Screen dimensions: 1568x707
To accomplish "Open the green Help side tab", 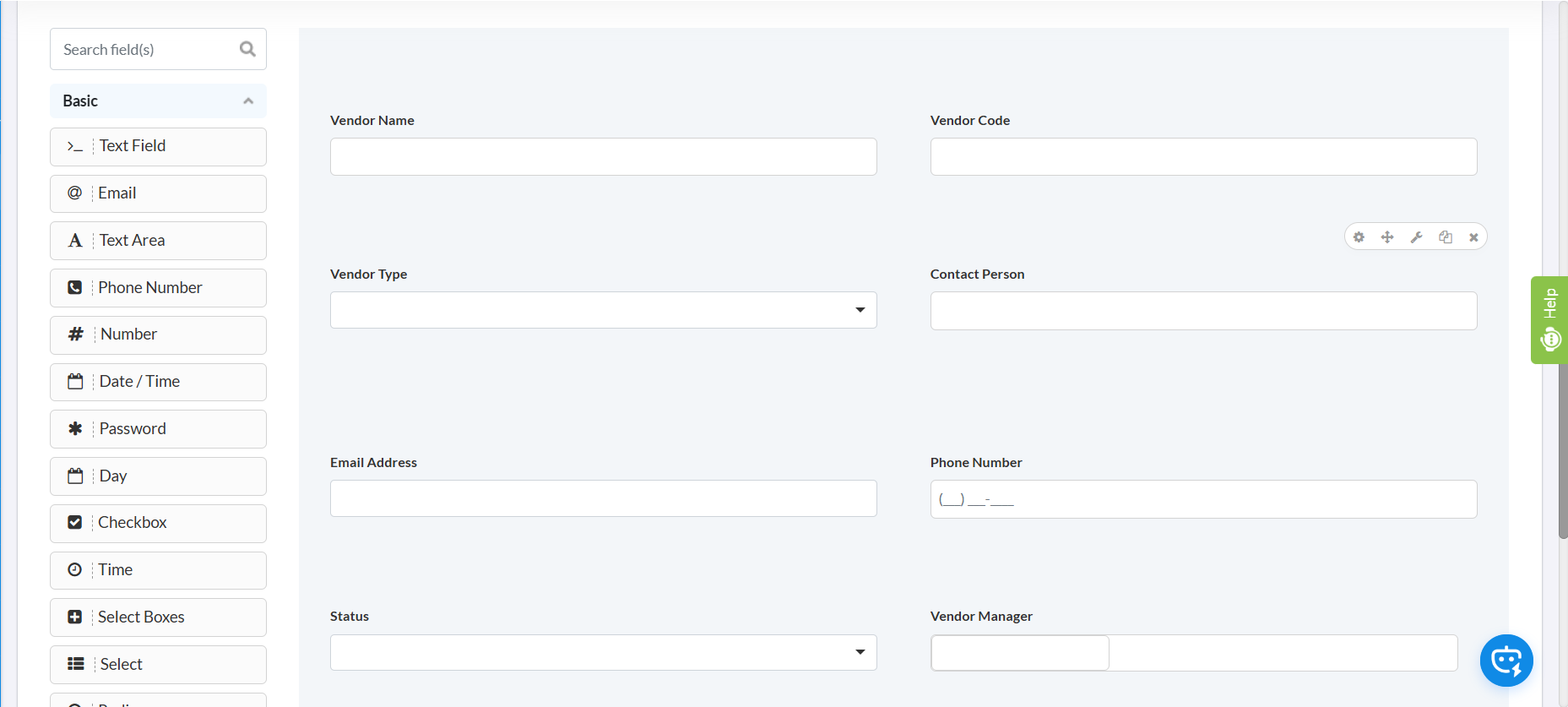I will pos(1549,320).
